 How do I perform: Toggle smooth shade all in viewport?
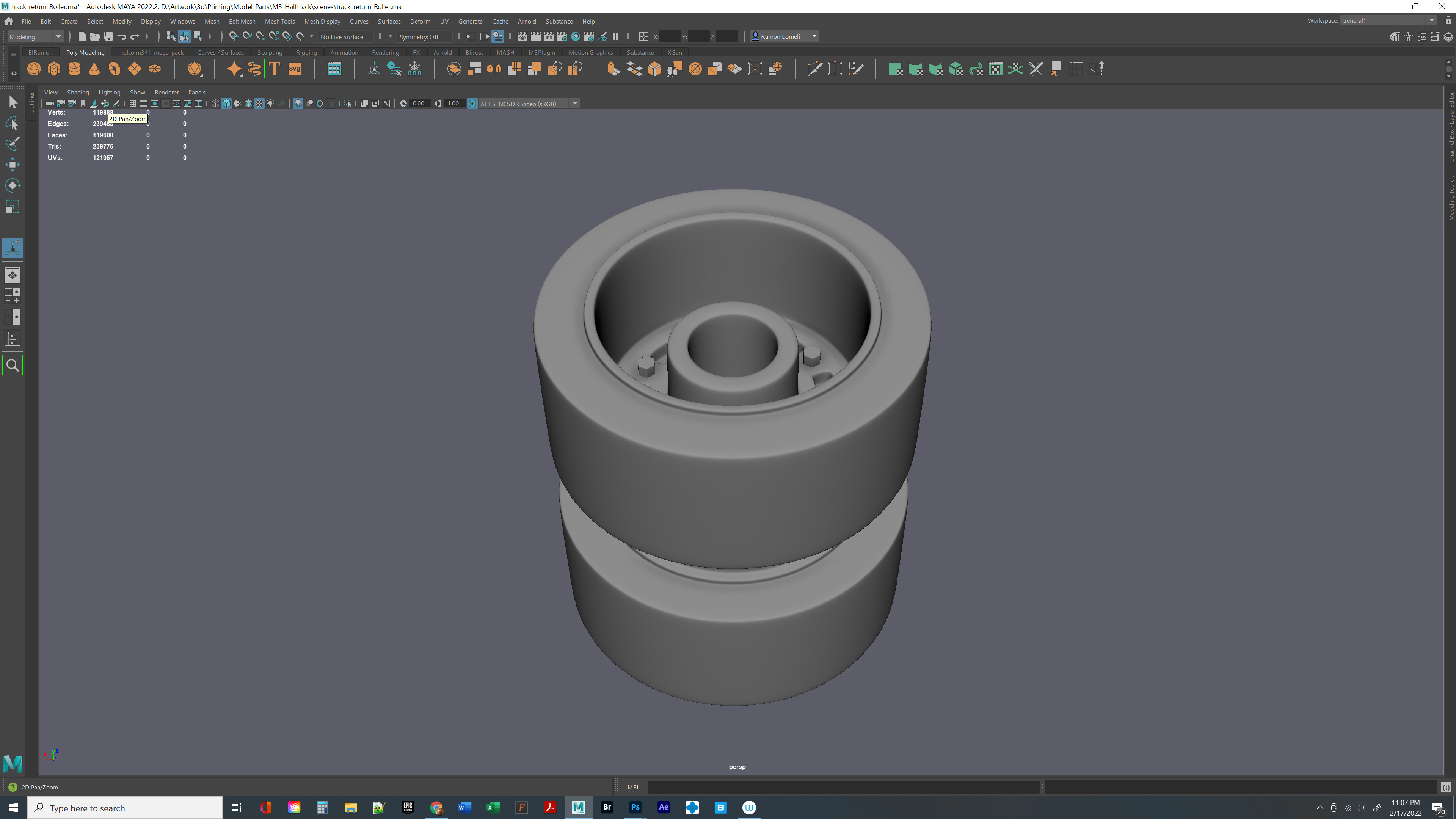click(x=227, y=104)
